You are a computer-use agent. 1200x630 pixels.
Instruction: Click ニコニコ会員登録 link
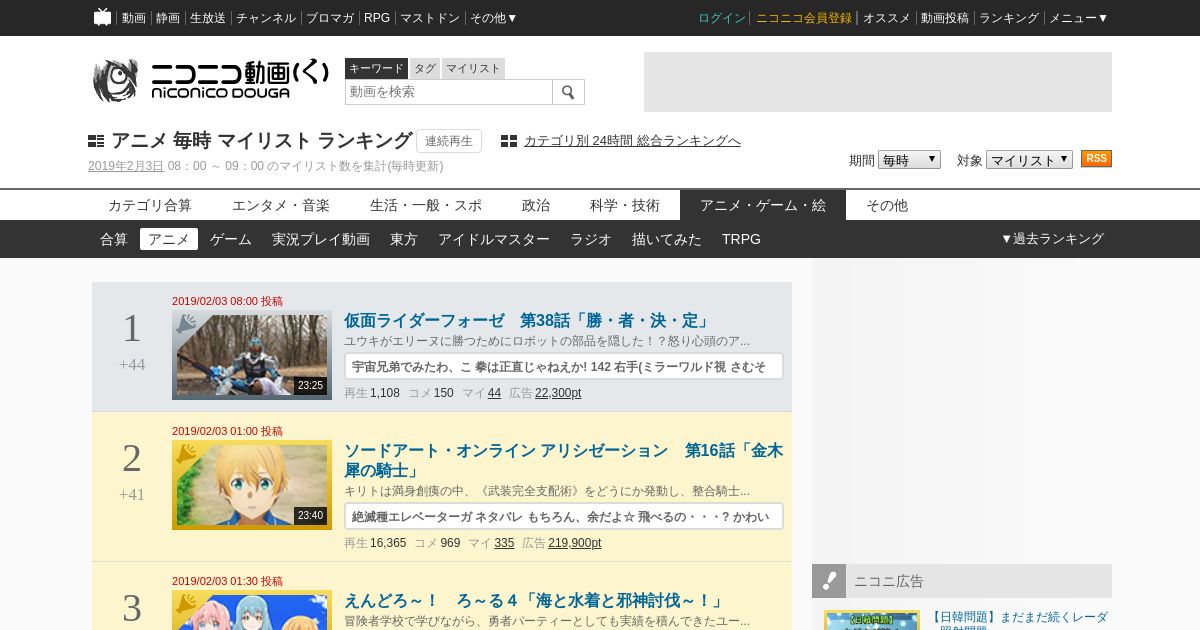coord(804,18)
